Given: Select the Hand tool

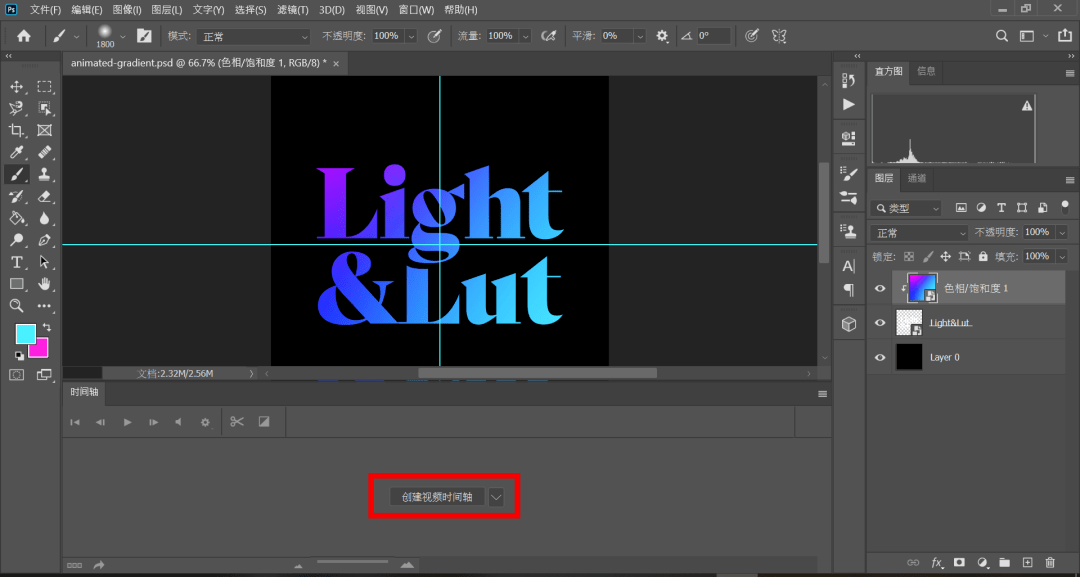Looking at the screenshot, I should click(45, 284).
